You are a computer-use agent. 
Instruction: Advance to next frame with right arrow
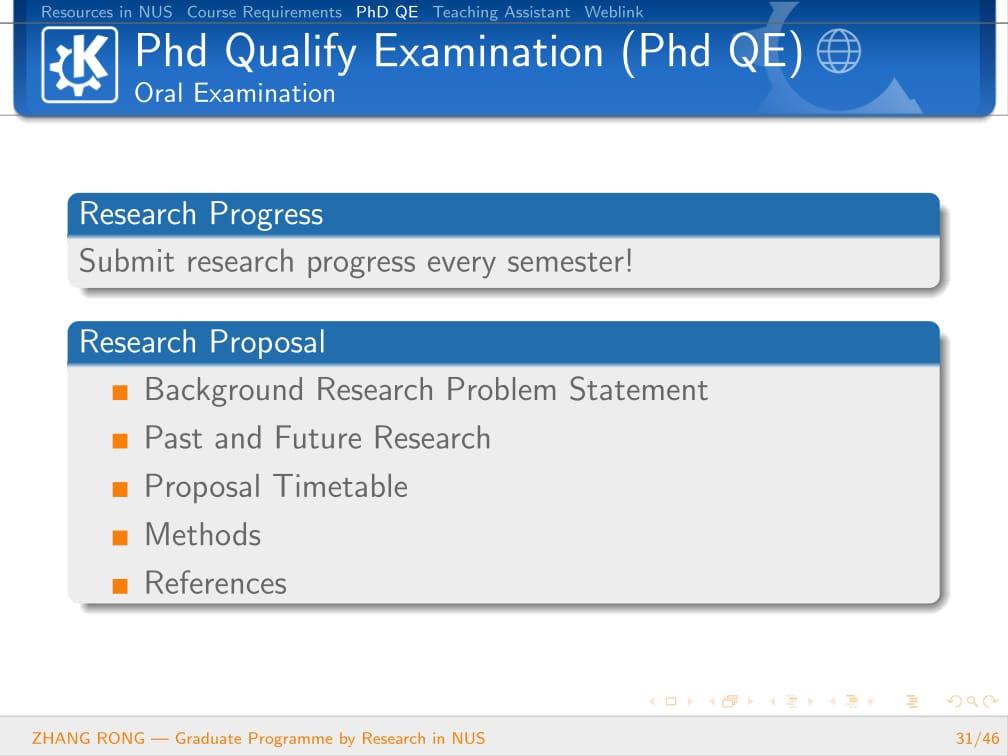[750, 701]
